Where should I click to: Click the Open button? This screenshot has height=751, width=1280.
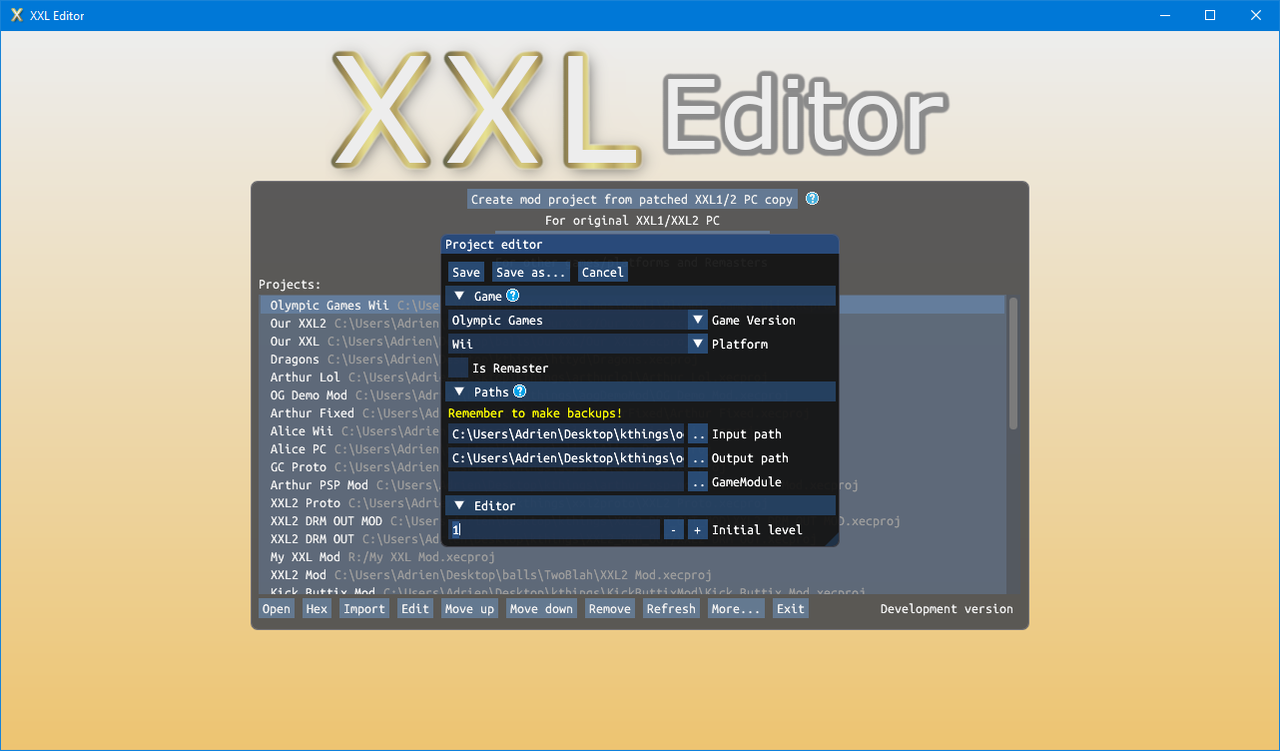click(x=277, y=608)
